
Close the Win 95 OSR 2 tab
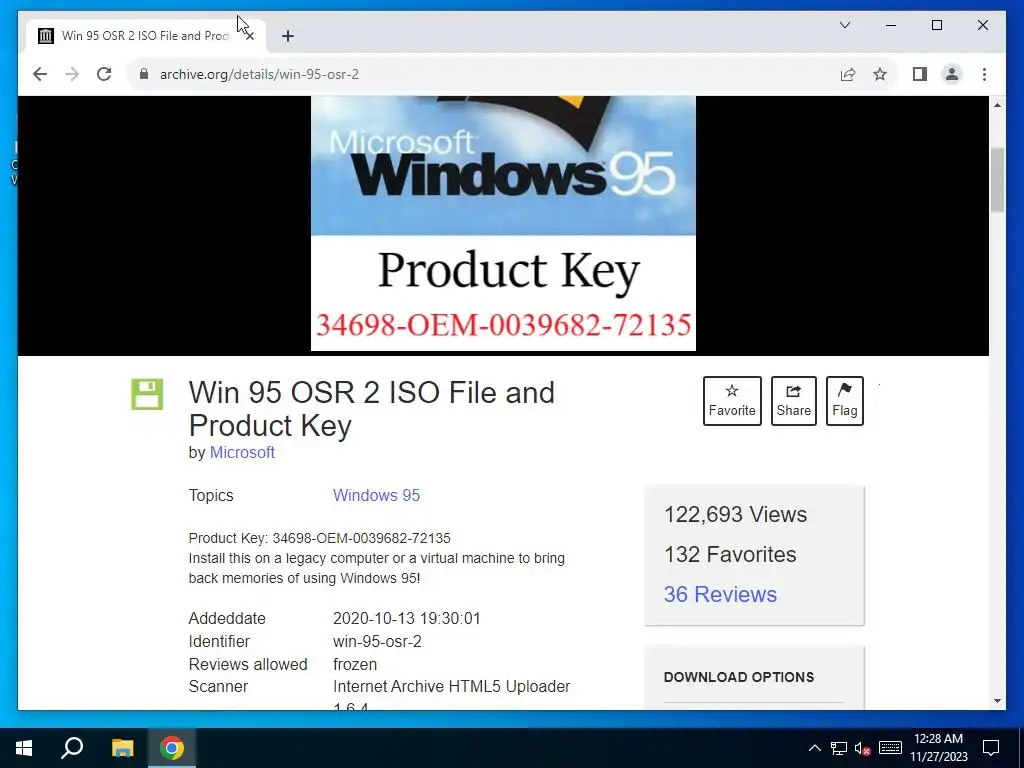(249, 36)
